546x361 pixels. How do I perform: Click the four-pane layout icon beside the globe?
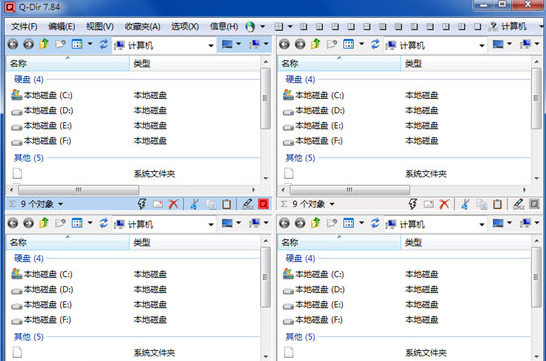279,26
